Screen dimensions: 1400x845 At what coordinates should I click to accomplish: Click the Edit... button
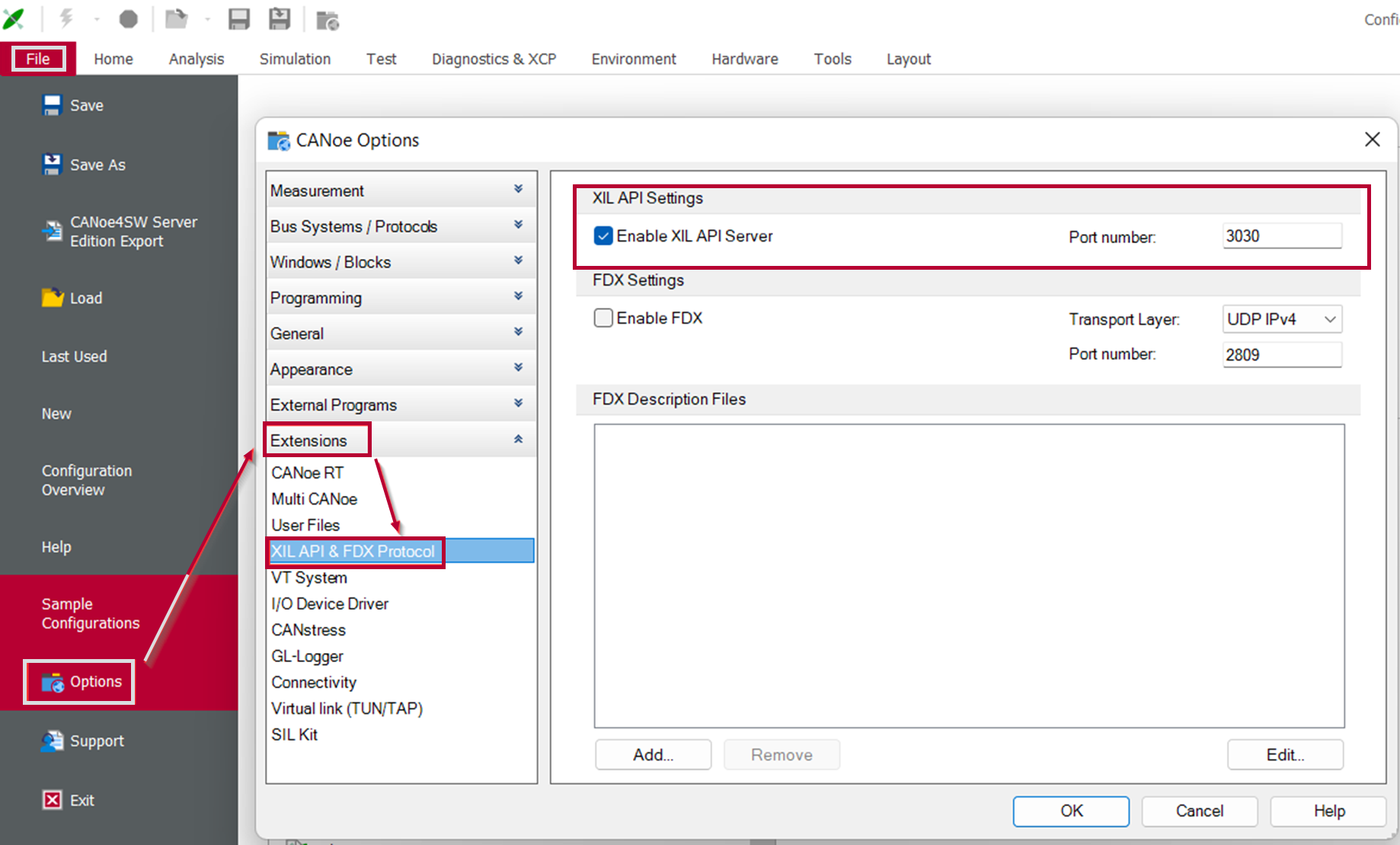pos(1285,754)
